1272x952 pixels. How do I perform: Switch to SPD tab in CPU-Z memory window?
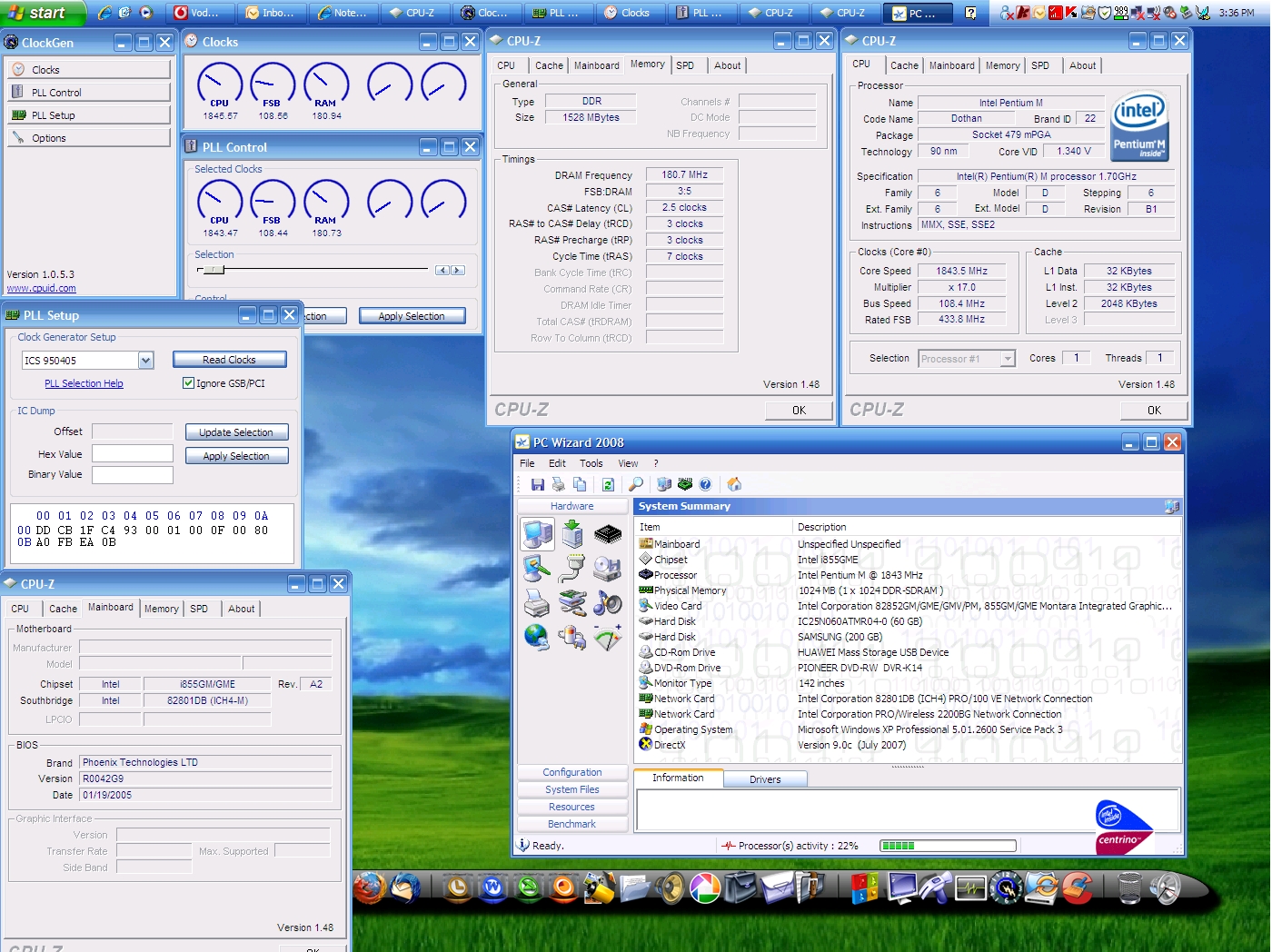coord(685,65)
